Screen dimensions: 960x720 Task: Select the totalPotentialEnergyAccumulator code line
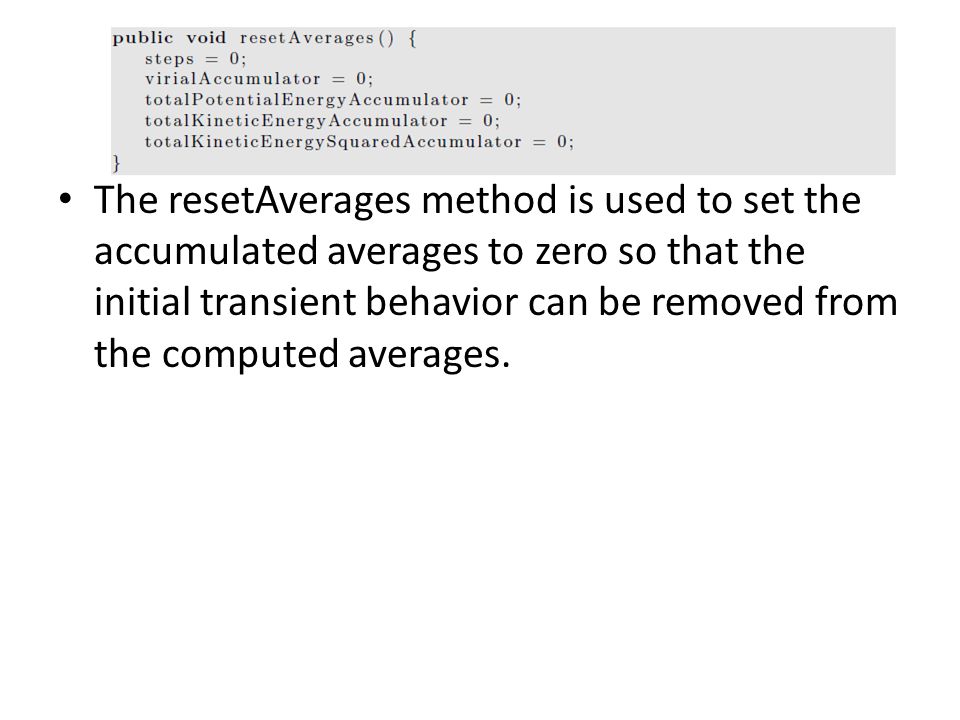[332, 100]
